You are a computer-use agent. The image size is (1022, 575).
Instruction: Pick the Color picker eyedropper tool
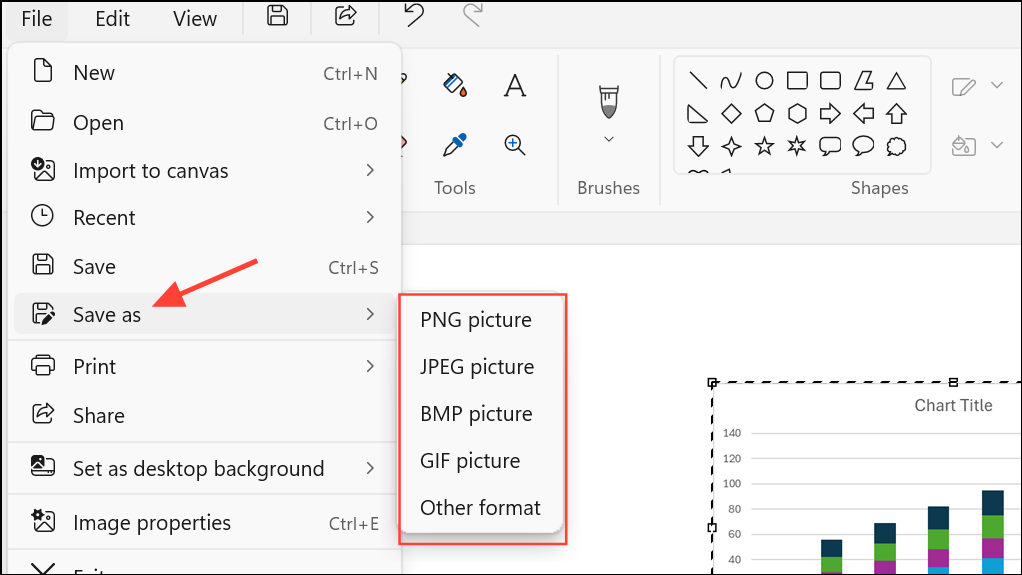pyautogui.click(x=456, y=145)
